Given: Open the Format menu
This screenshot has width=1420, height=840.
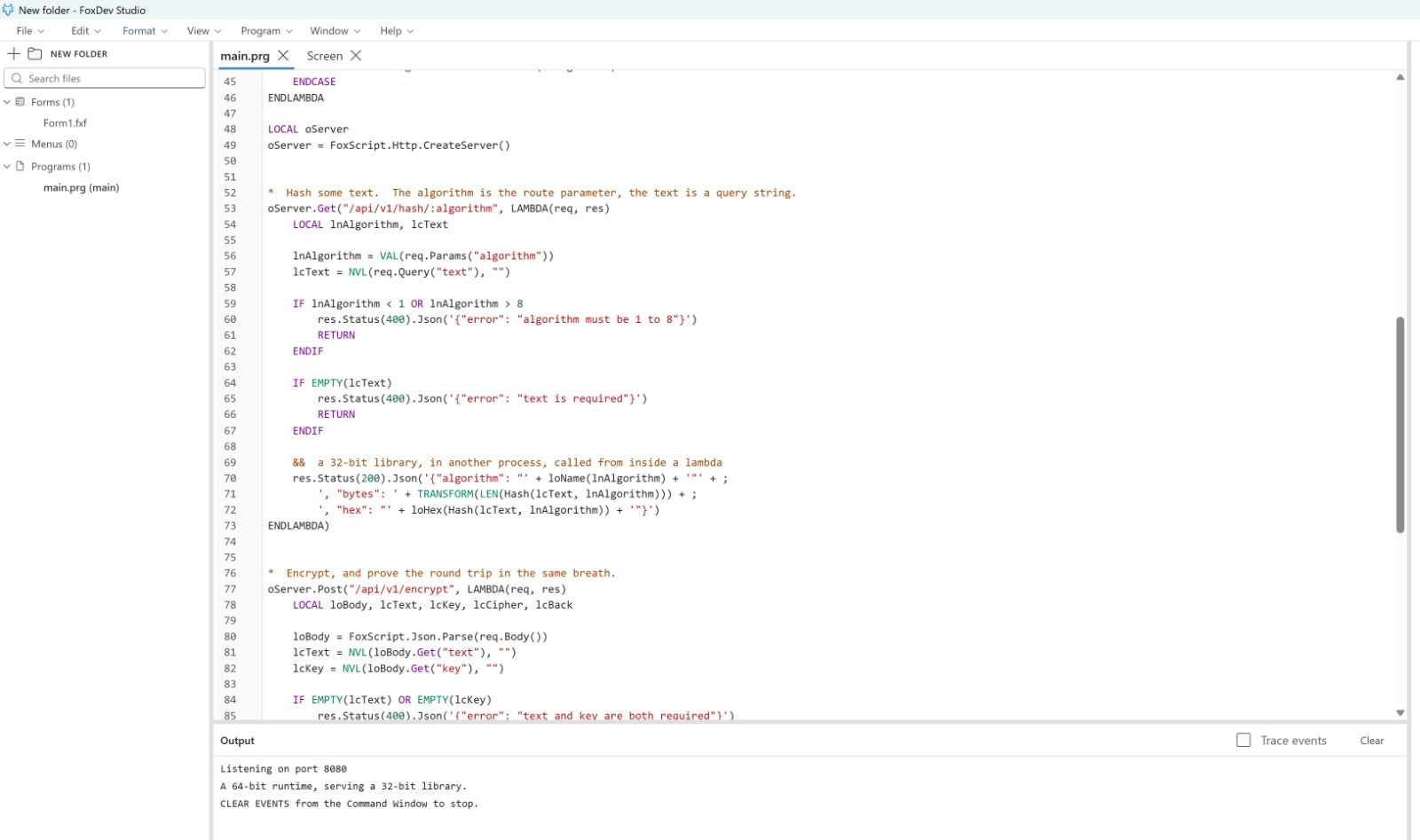Looking at the screenshot, I should 145,30.
